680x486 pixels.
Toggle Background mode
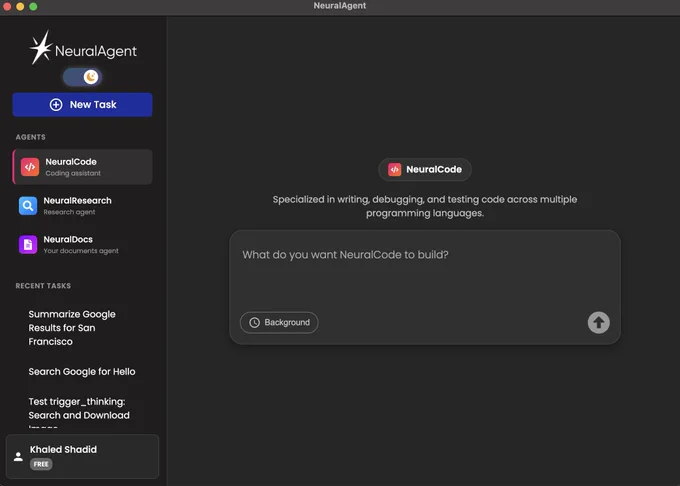coord(279,323)
